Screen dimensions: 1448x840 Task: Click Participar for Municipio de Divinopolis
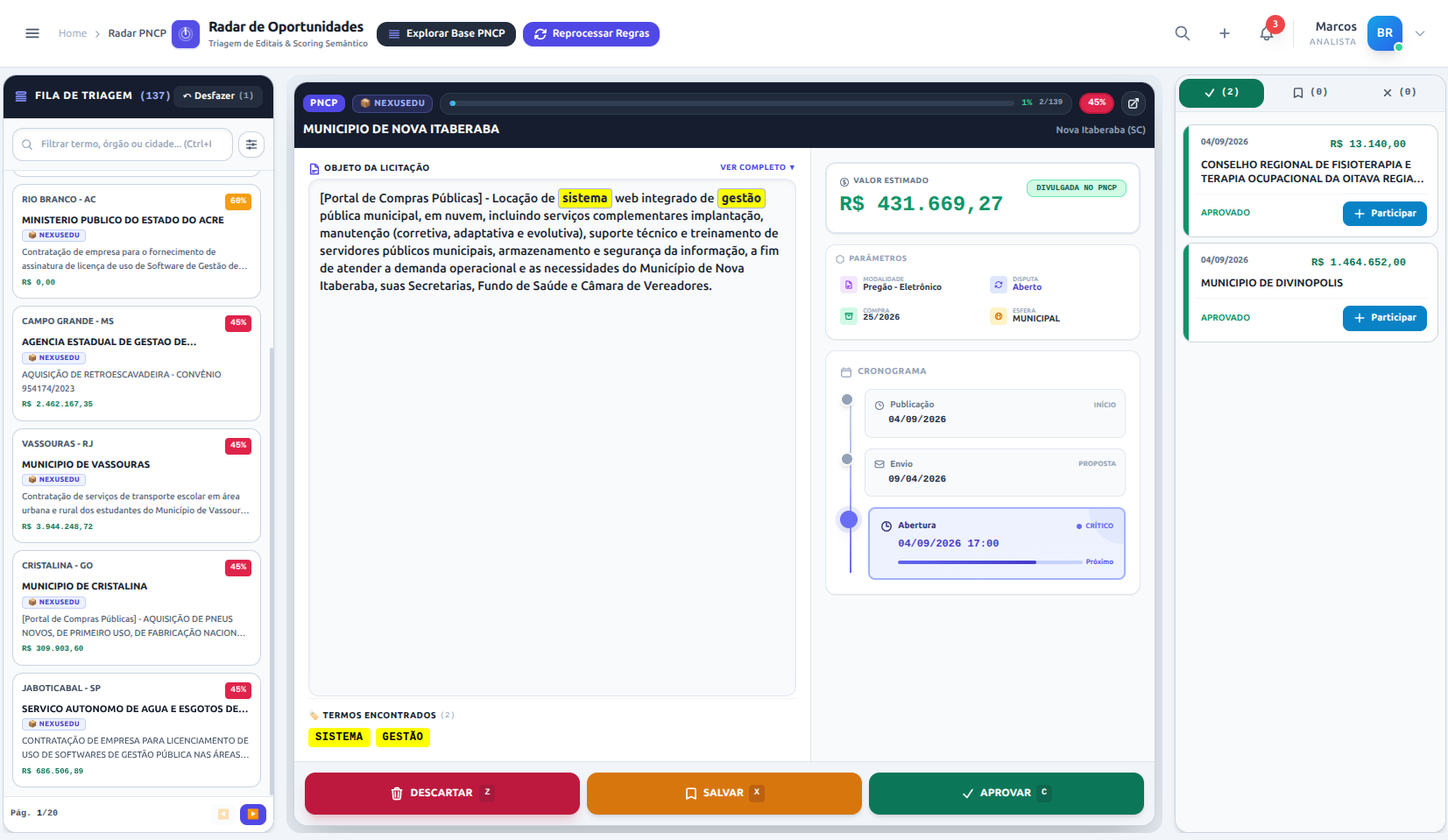[x=1384, y=318]
